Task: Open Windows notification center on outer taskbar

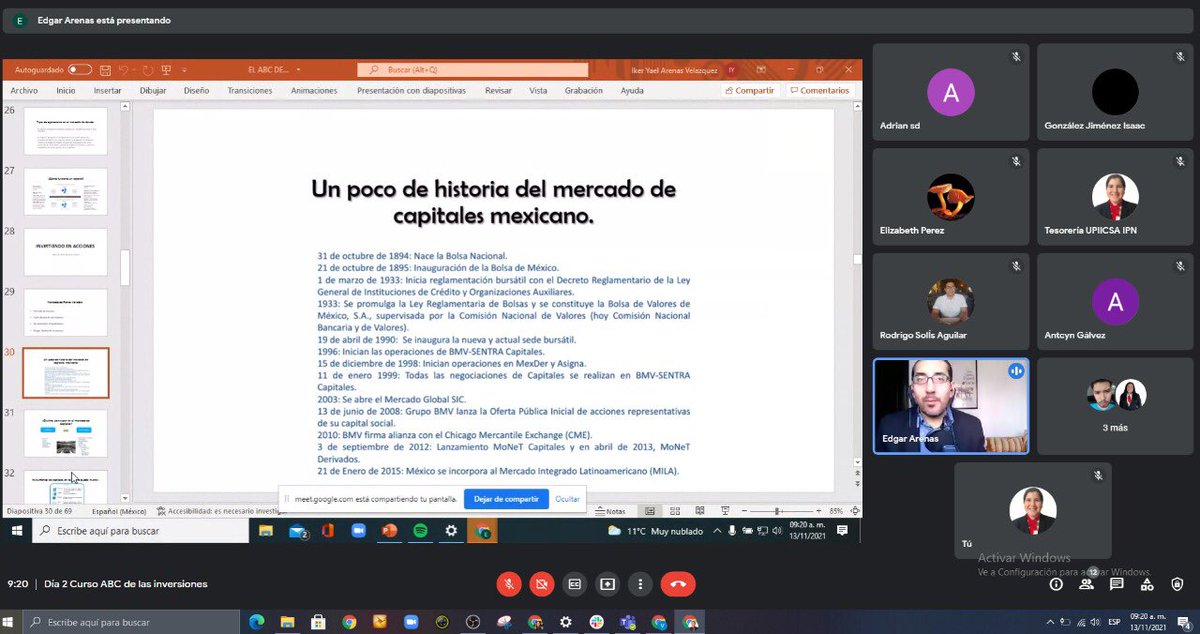Action: [x=1183, y=623]
